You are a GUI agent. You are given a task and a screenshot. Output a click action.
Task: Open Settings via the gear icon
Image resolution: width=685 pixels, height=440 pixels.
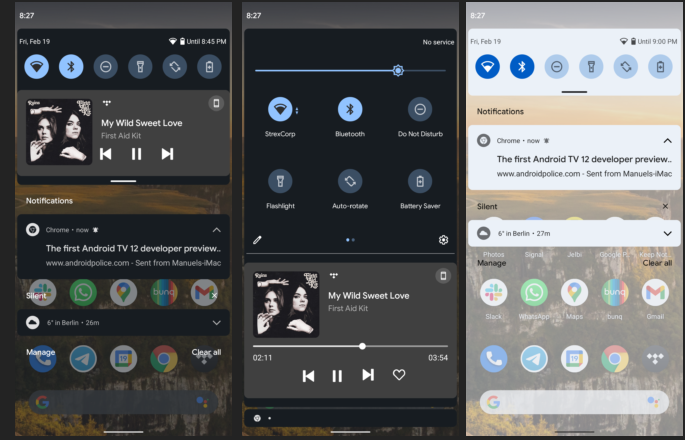pos(443,240)
